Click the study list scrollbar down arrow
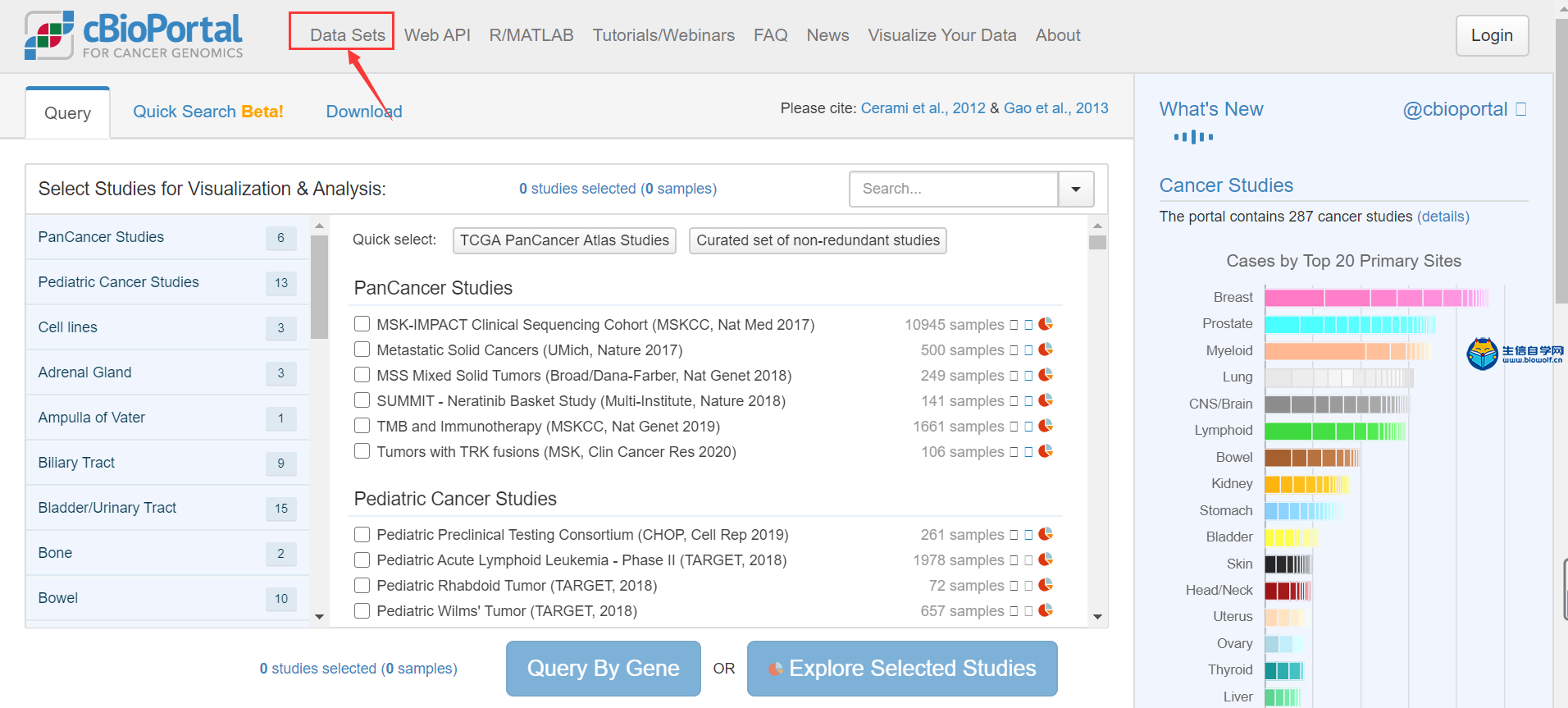 point(1097,617)
